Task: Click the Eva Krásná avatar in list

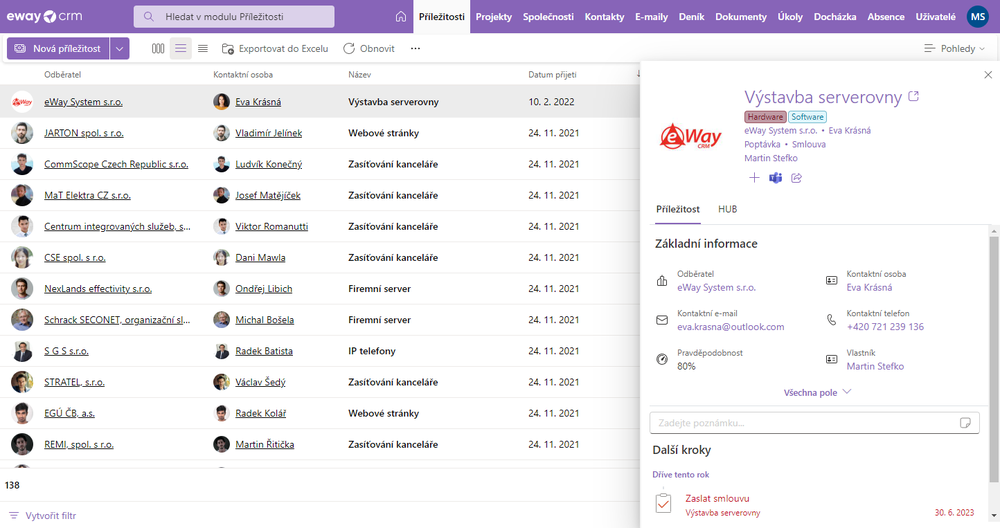Action: pos(221,101)
